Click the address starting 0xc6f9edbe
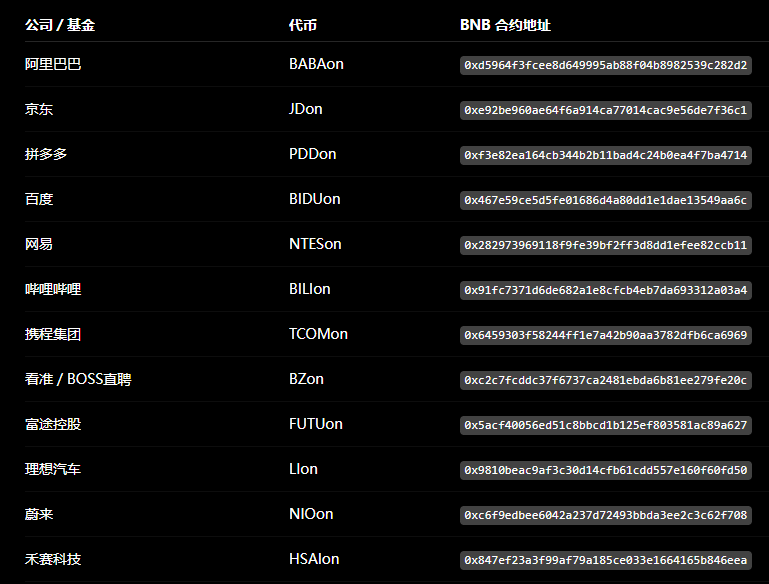This screenshot has height=584, width=769. (606, 515)
